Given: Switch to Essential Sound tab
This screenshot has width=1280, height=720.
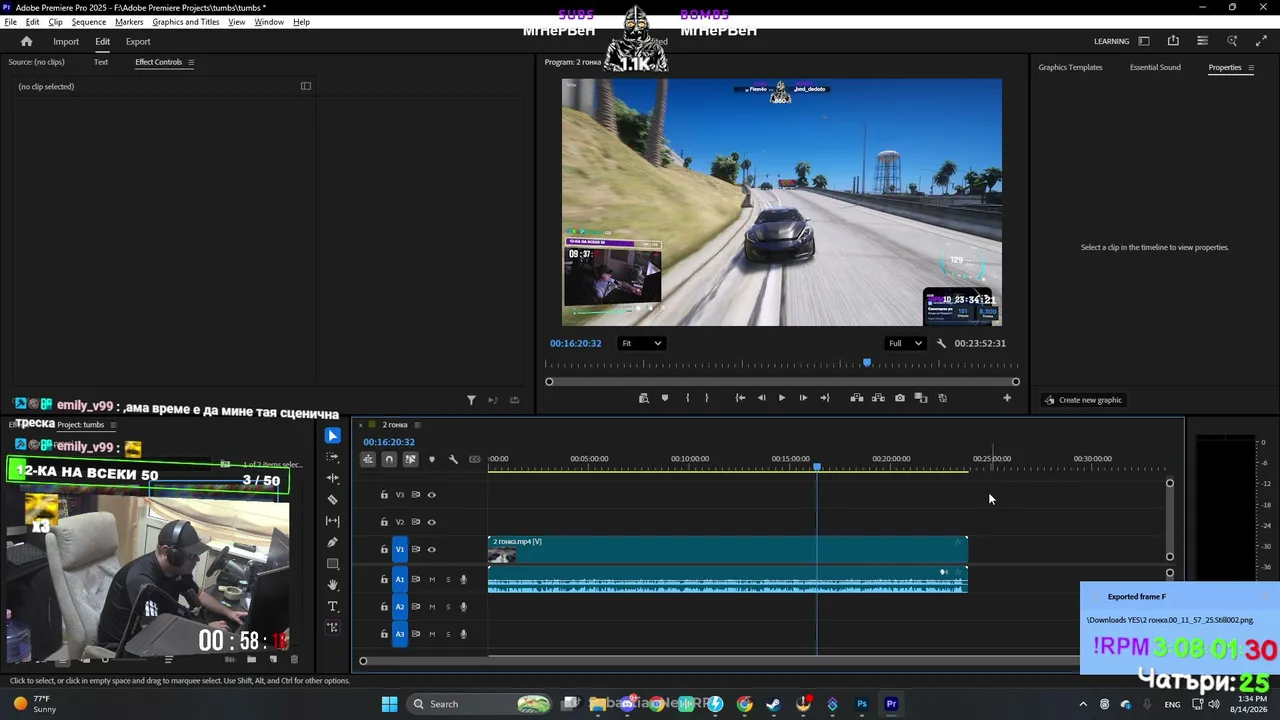Looking at the screenshot, I should (x=1155, y=68).
